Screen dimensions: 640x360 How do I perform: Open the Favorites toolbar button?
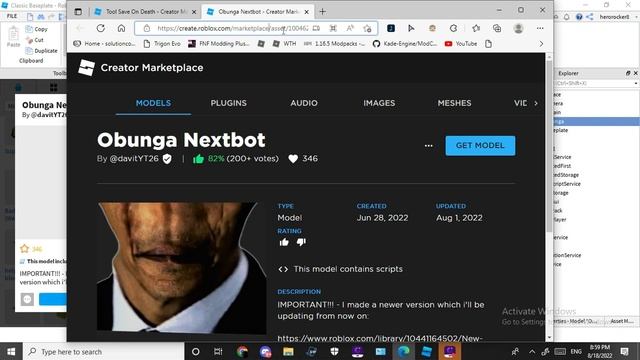tap(476, 28)
